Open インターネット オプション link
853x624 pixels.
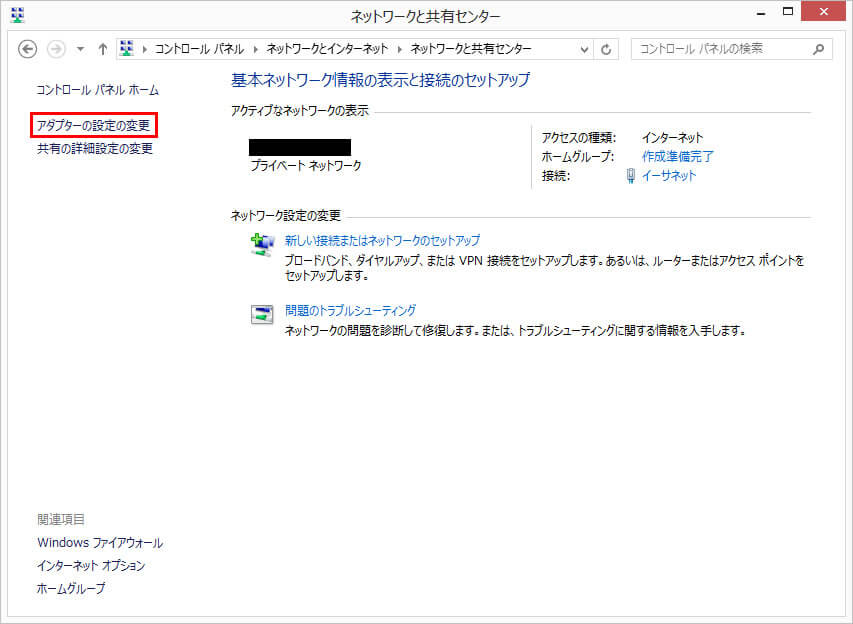(x=91, y=566)
